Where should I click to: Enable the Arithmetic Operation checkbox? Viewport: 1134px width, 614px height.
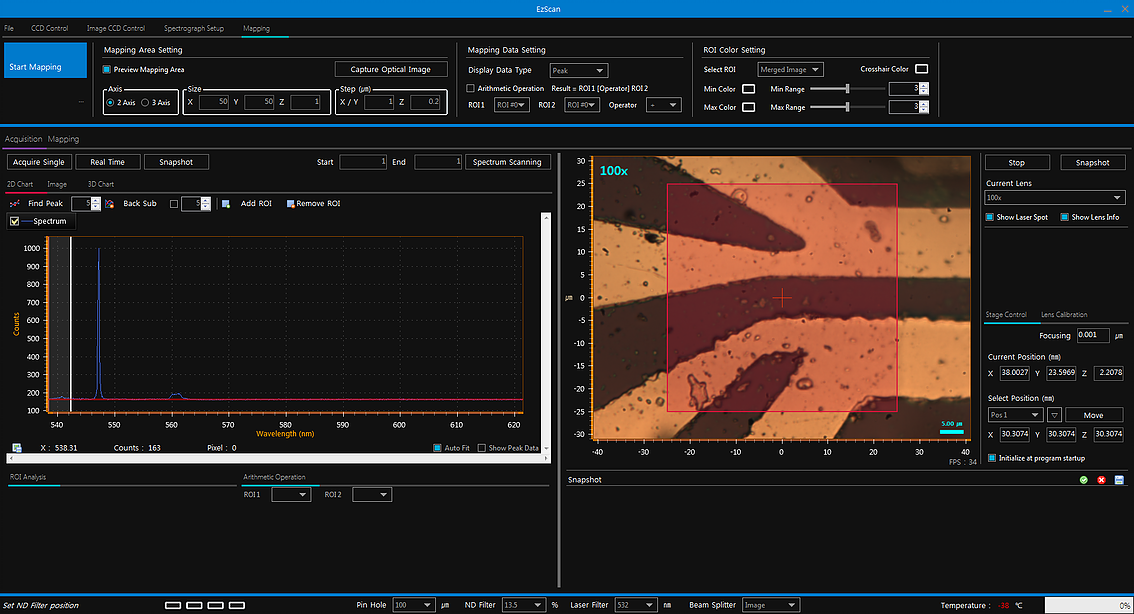click(471, 88)
